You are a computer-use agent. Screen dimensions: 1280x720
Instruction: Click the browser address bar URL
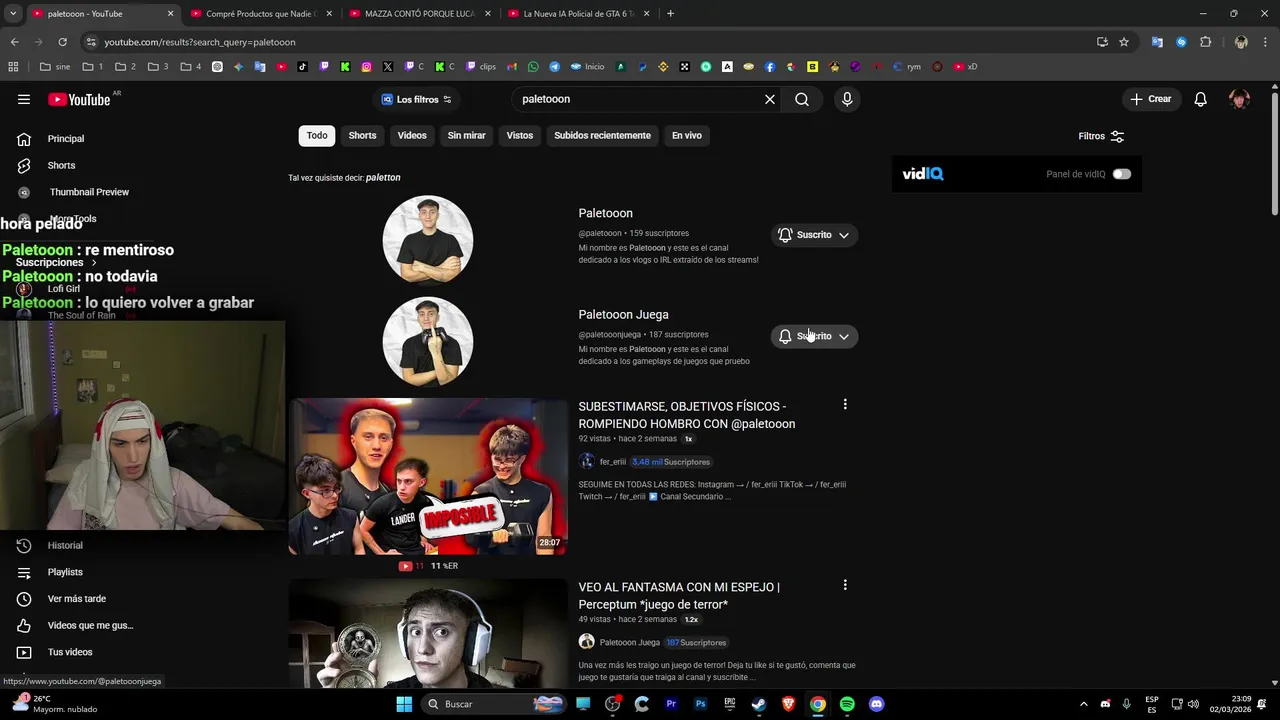(x=200, y=42)
